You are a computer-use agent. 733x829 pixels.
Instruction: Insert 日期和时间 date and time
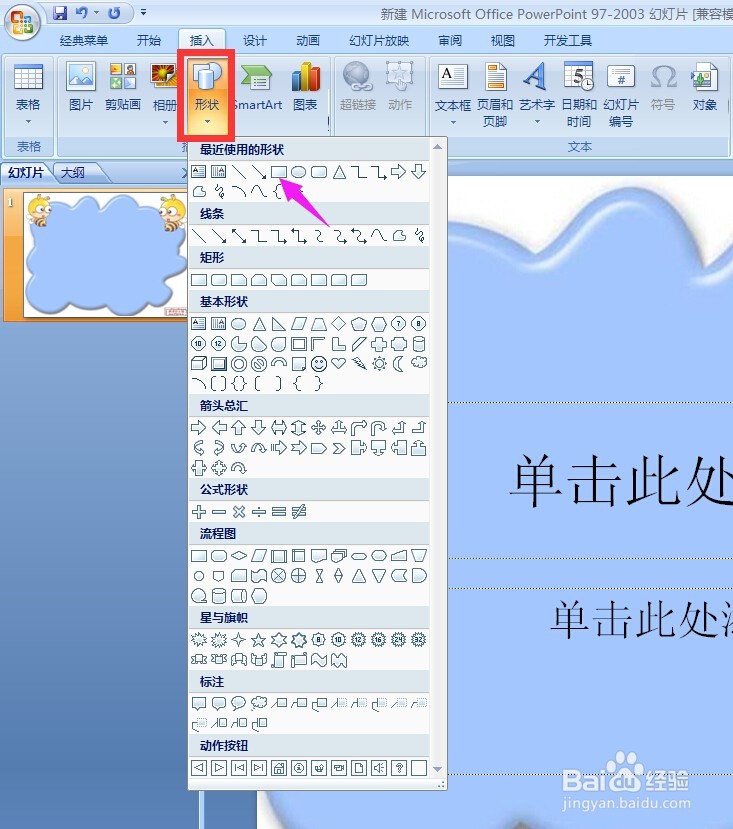tap(579, 94)
